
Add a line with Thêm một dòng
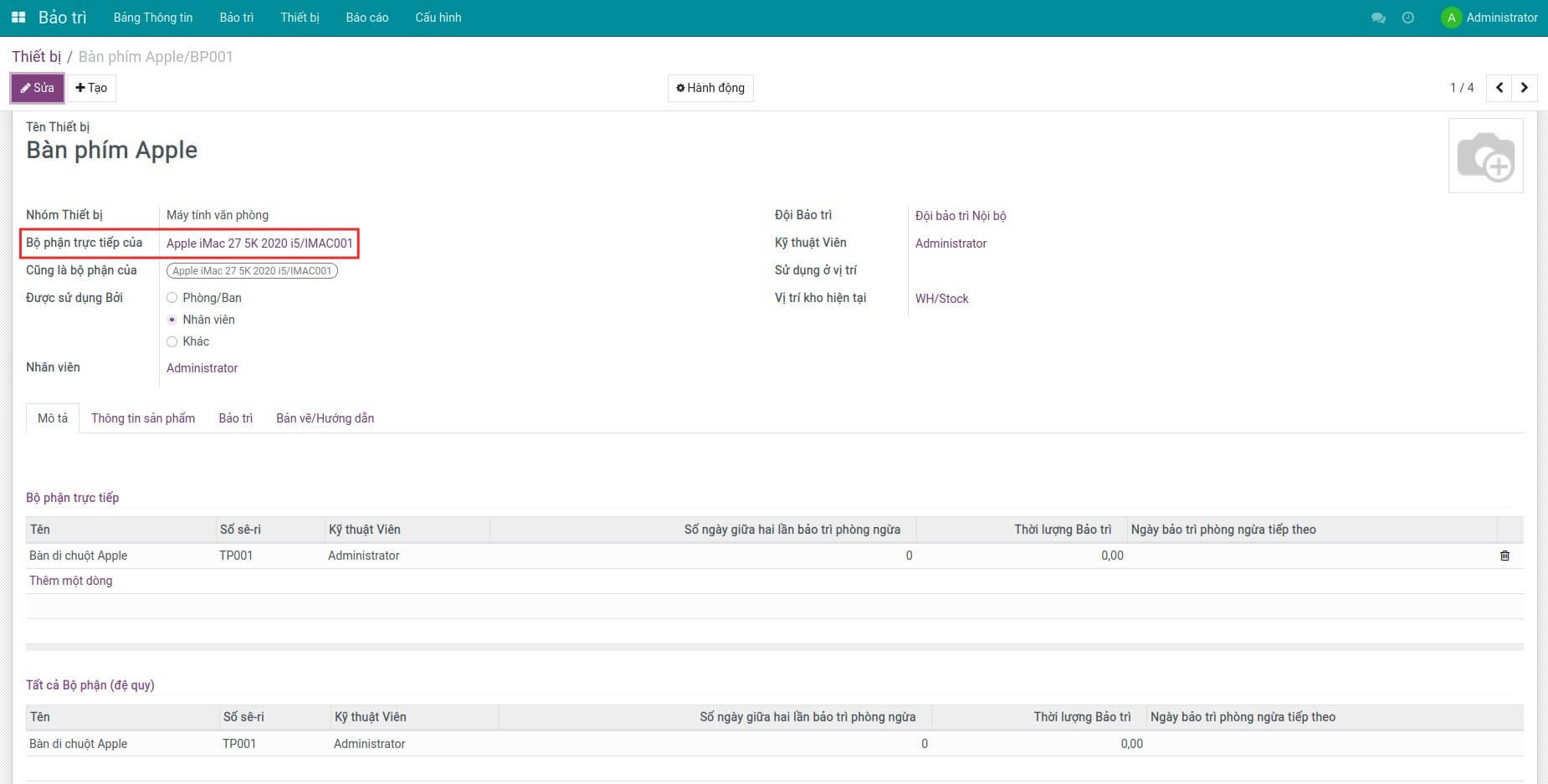point(70,581)
